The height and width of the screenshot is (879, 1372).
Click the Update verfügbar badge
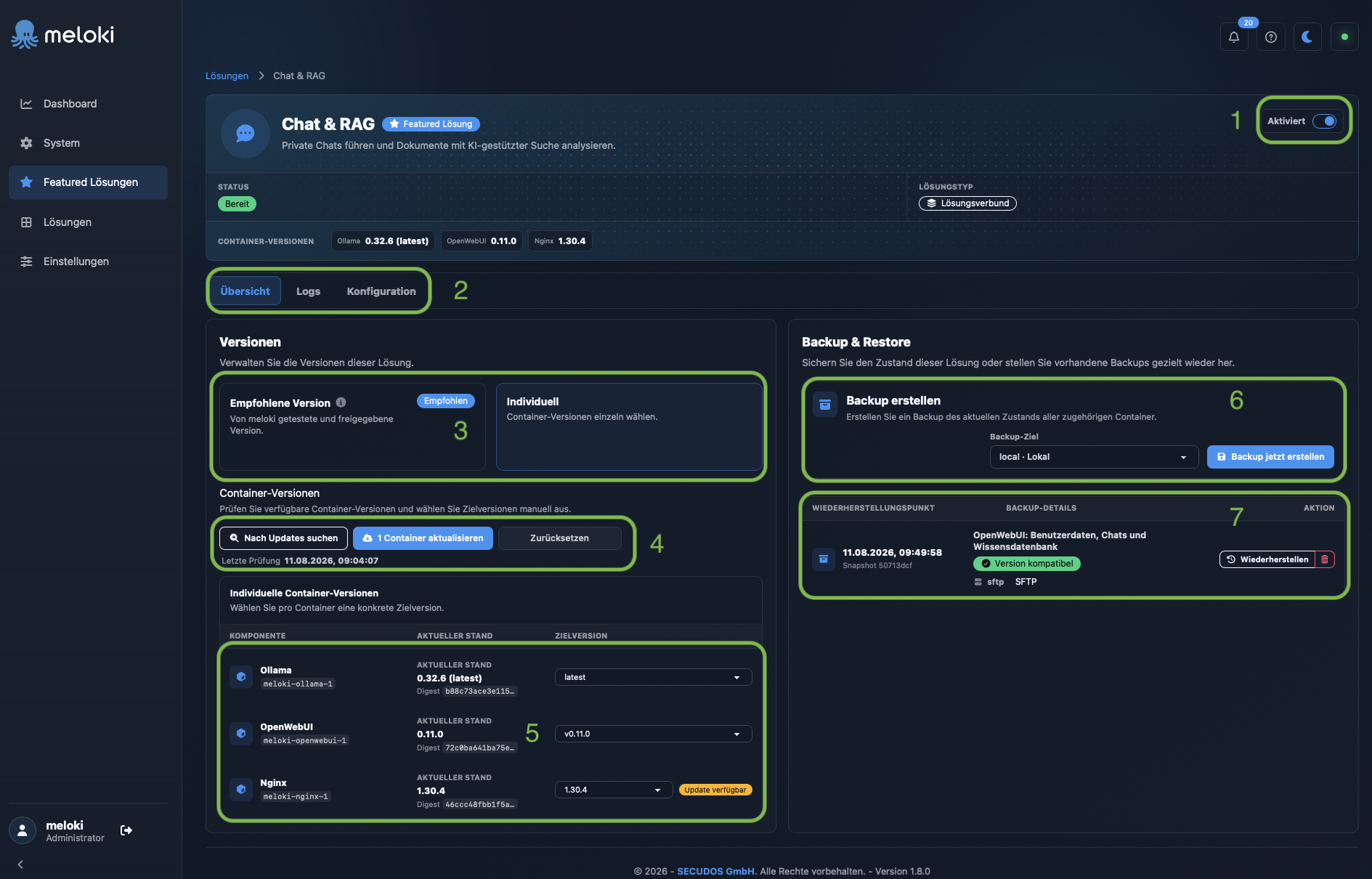click(x=715, y=790)
